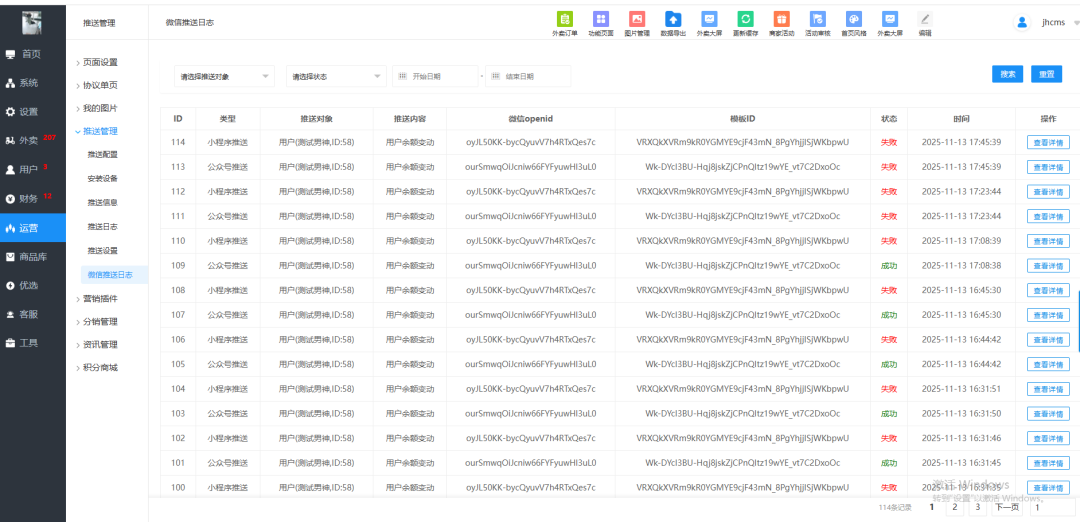
Task: Select 推送配置 in the submenu
Action: (x=102, y=155)
